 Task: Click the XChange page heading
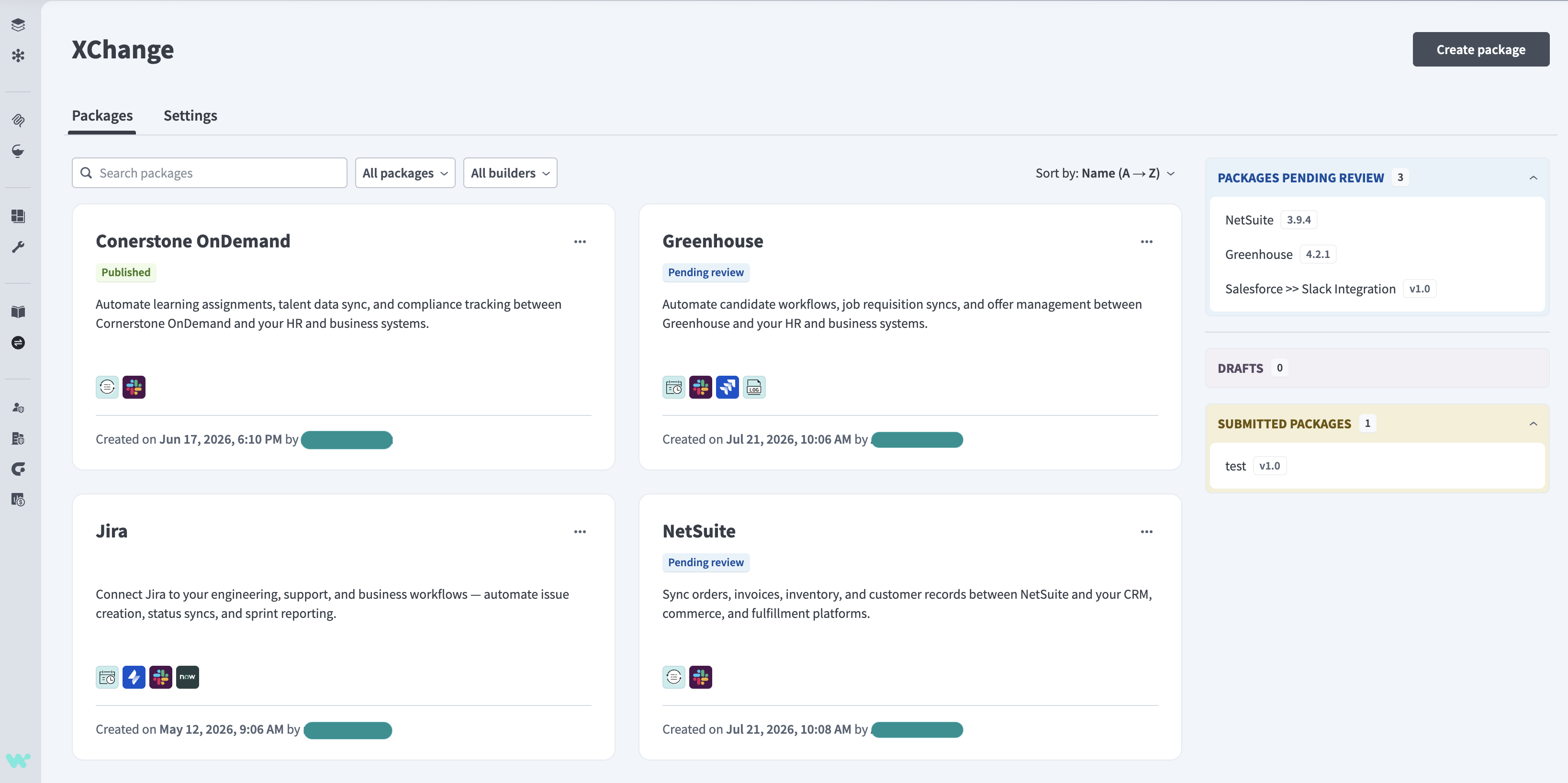[123, 49]
